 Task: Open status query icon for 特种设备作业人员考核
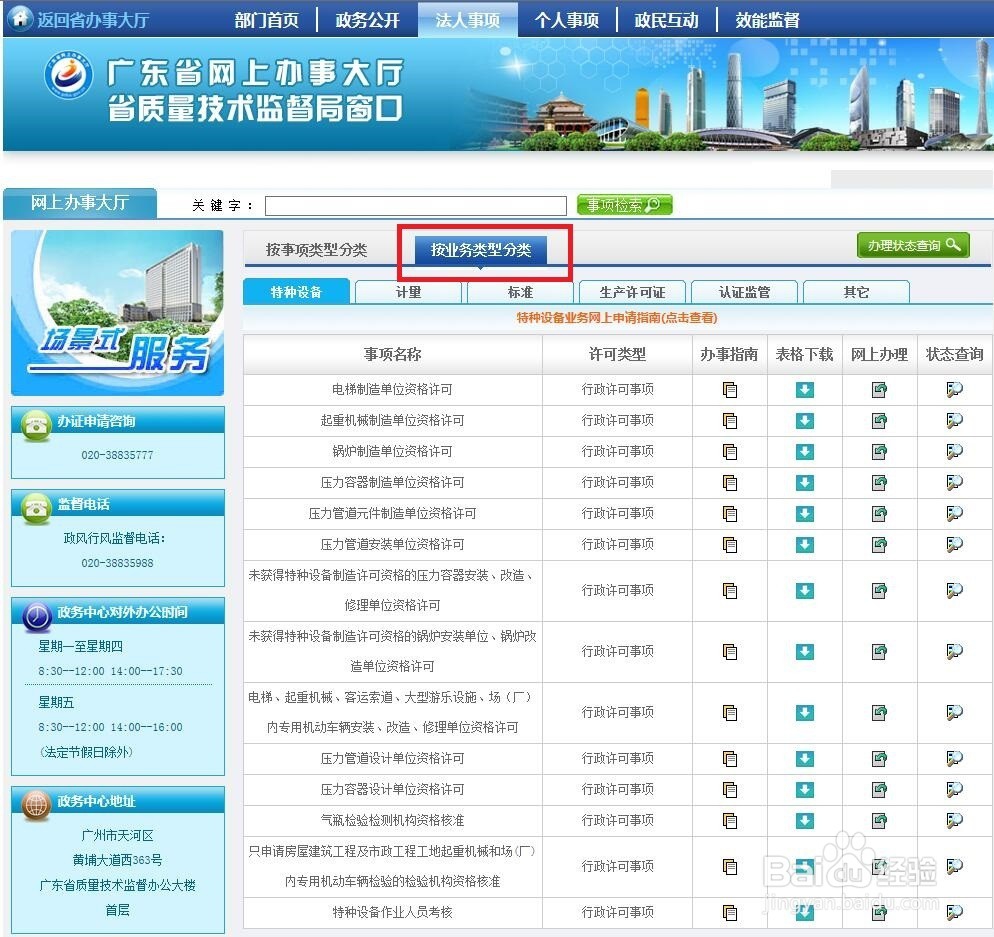point(954,913)
